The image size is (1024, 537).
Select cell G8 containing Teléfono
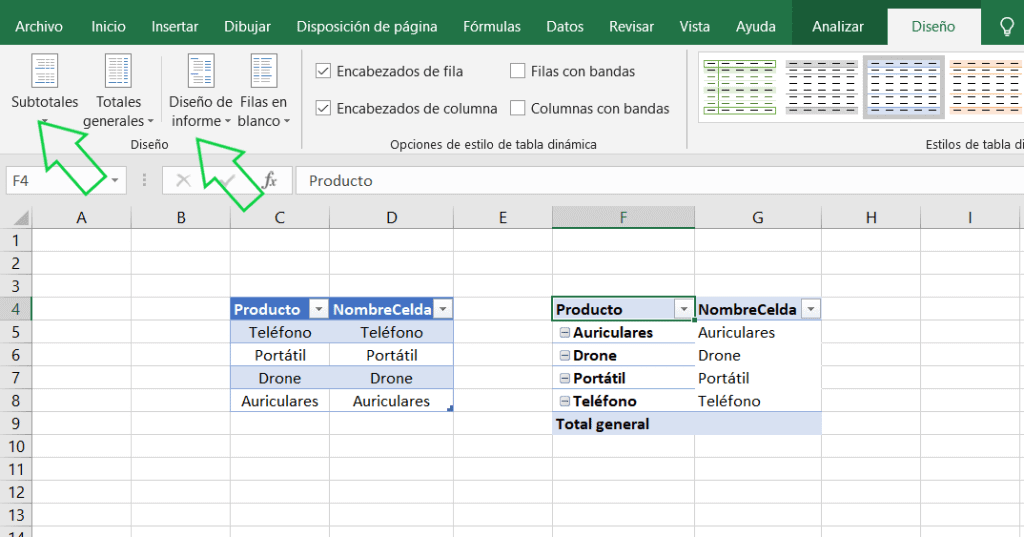pos(758,400)
